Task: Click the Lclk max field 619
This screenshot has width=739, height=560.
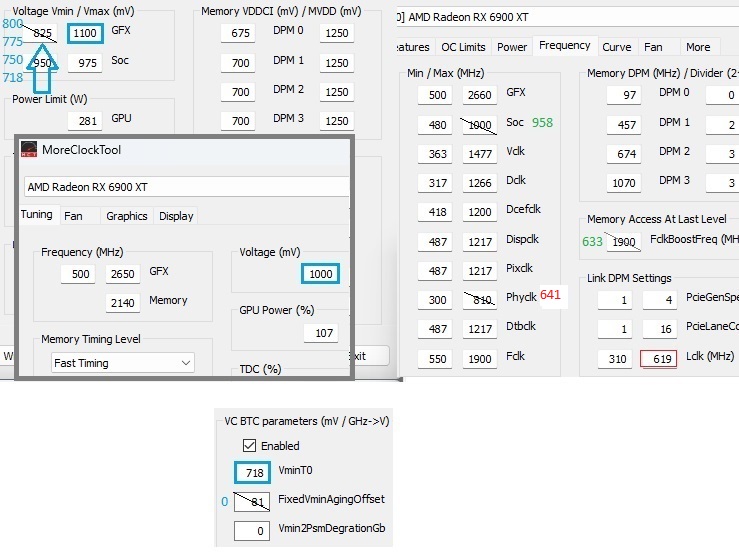Action: (x=659, y=359)
